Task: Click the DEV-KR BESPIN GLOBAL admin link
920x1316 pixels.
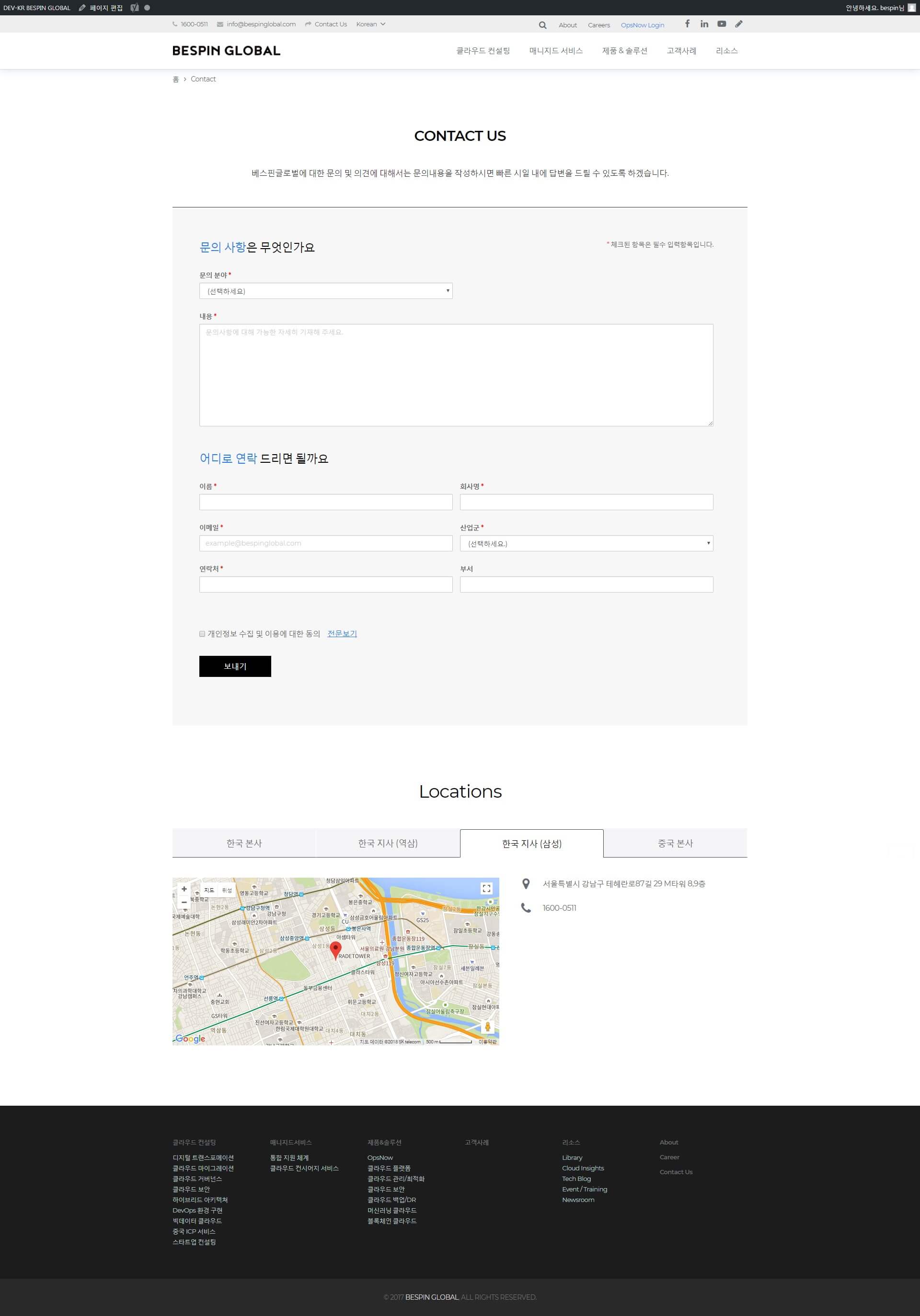Action: tap(37, 8)
